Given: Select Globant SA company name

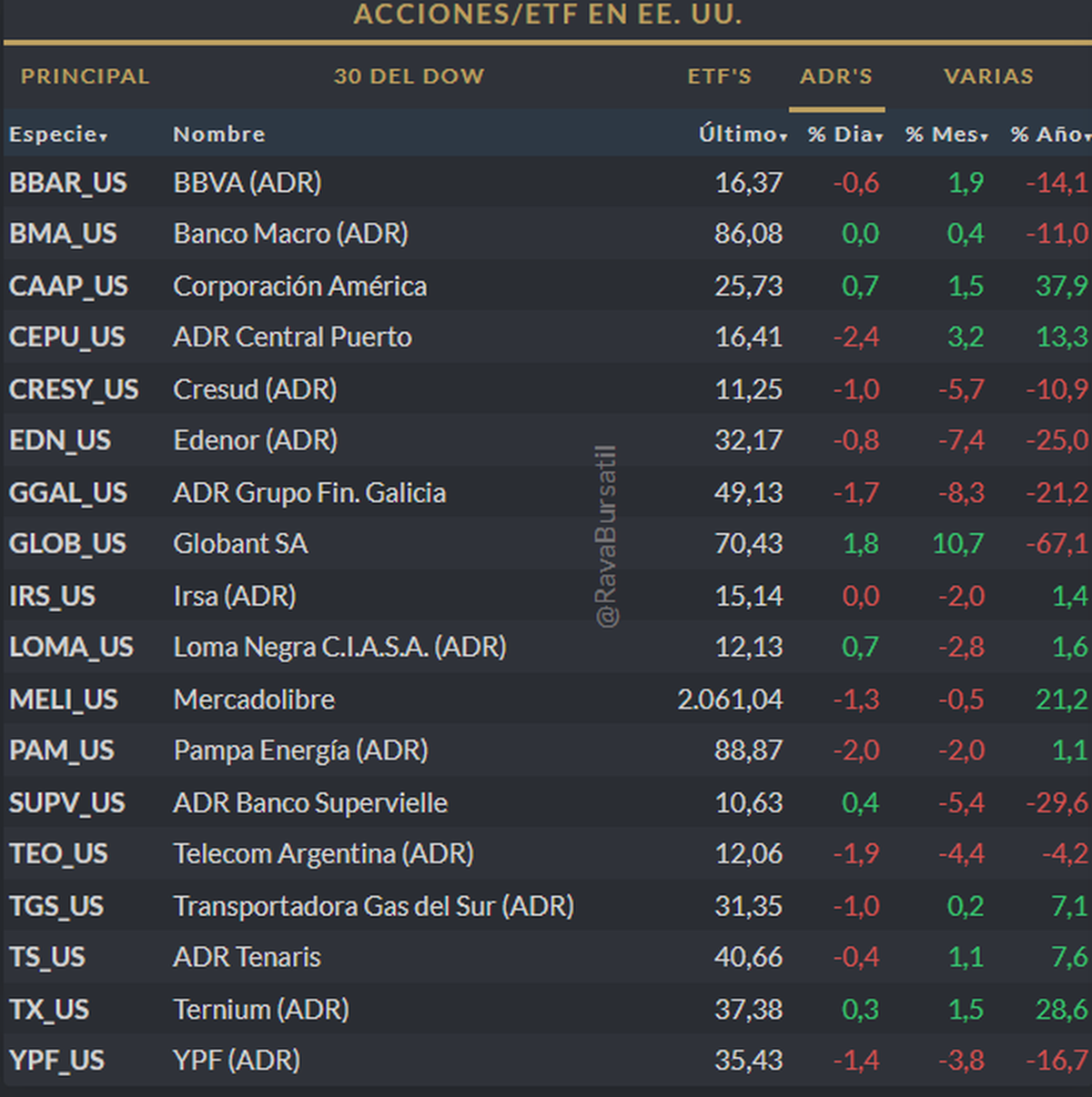Looking at the screenshot, I should (x=240, y=544).
